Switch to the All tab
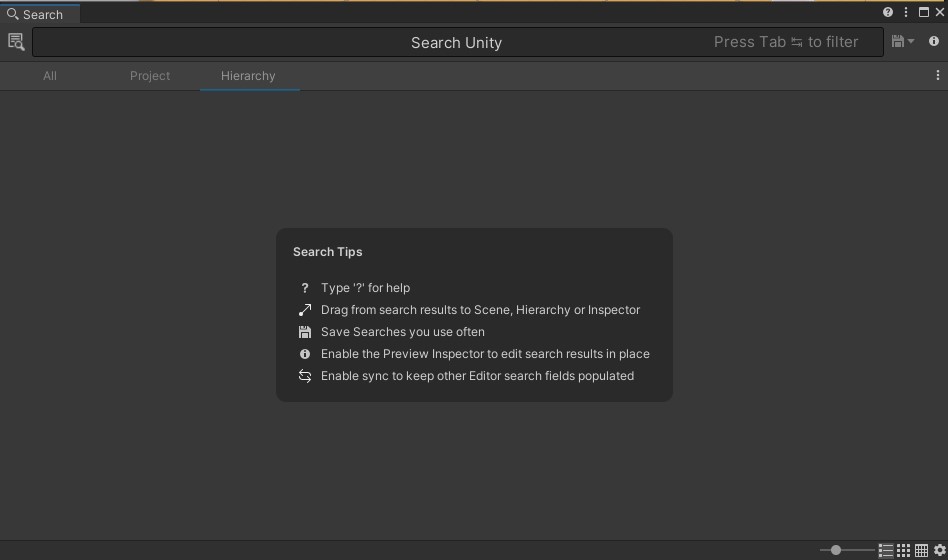 [x=50, y=76]
